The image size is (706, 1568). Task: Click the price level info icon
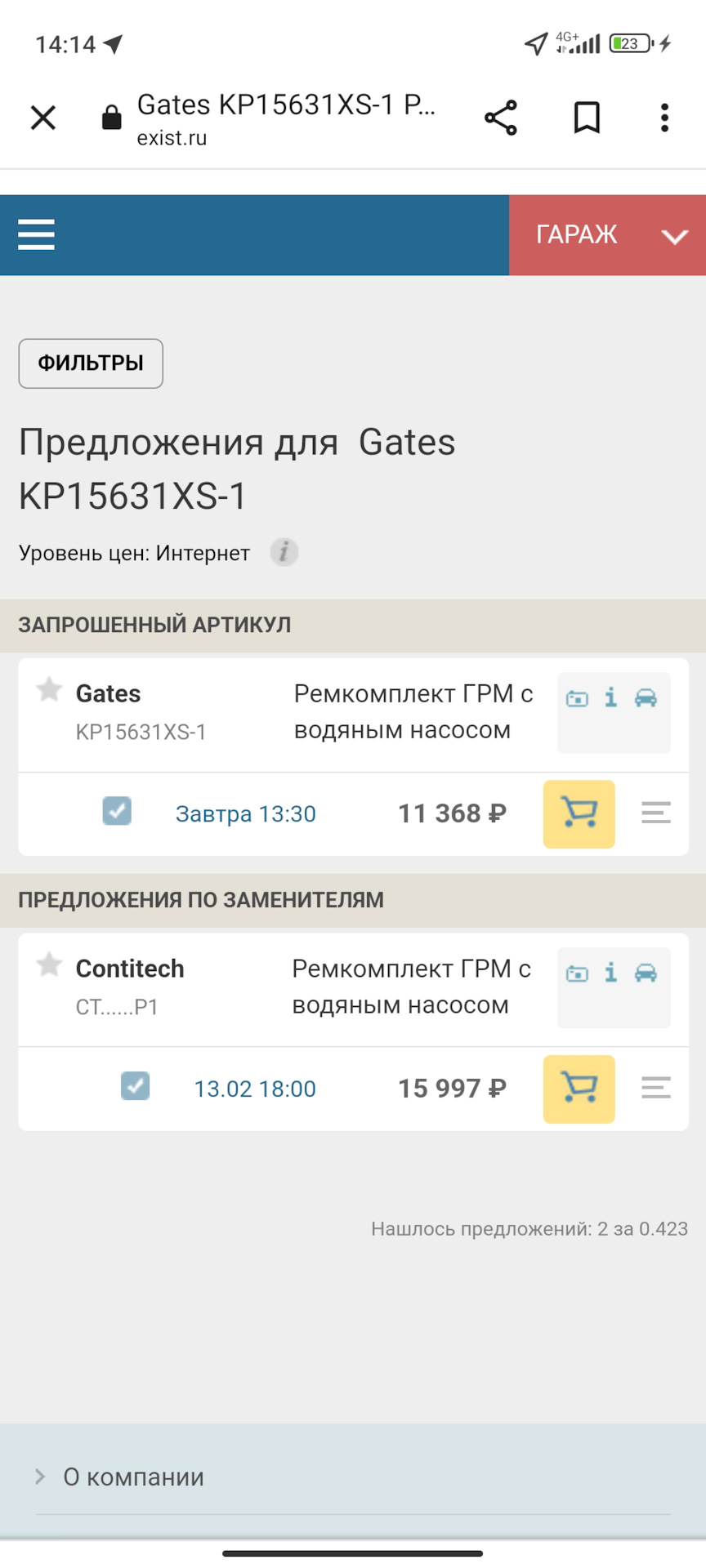(x=284, y=553)
